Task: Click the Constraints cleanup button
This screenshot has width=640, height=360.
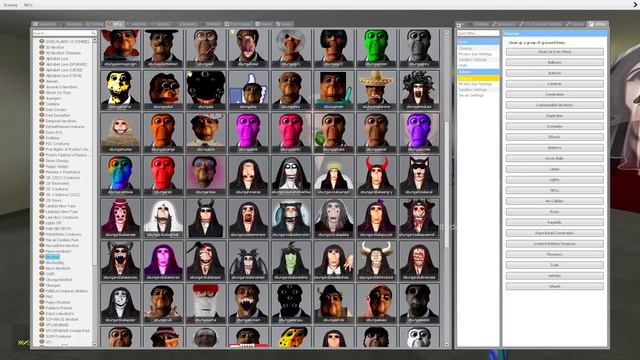Action: tap(554, 94)
